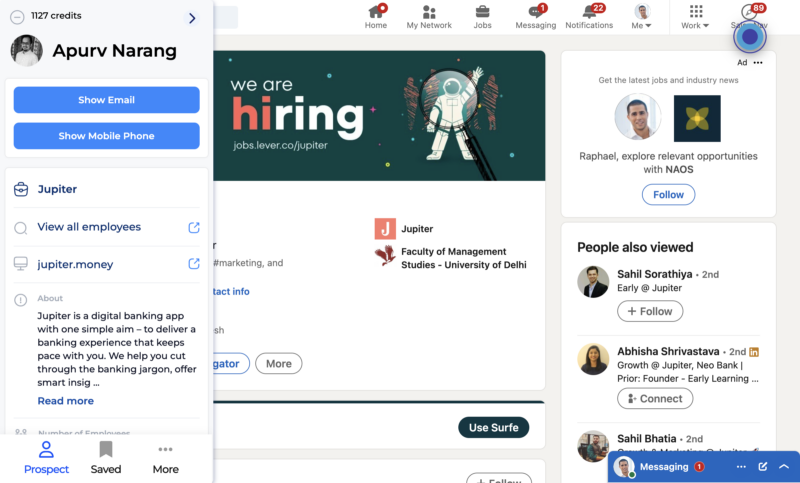
Task: Click Sahil Bhatia's profile photo
Action: pyautogui.click(x=593, y=446)
